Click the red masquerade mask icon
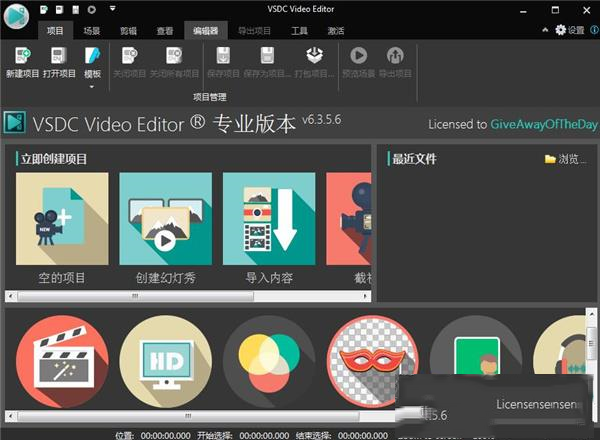Image resolution: width=600 pixels, height=440 pixels. tap(372, 362)
